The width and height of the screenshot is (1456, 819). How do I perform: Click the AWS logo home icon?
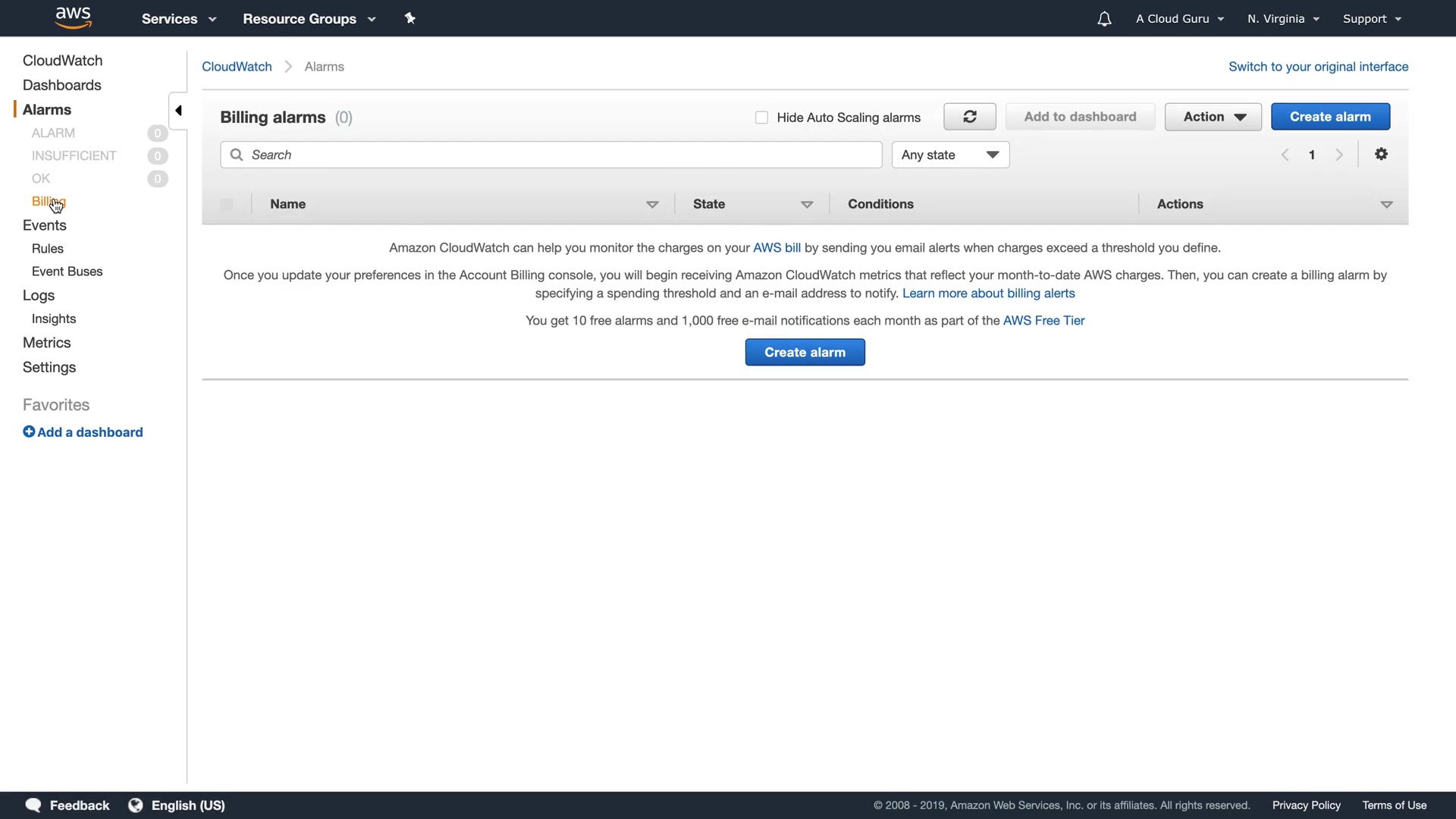pos(74,17)
